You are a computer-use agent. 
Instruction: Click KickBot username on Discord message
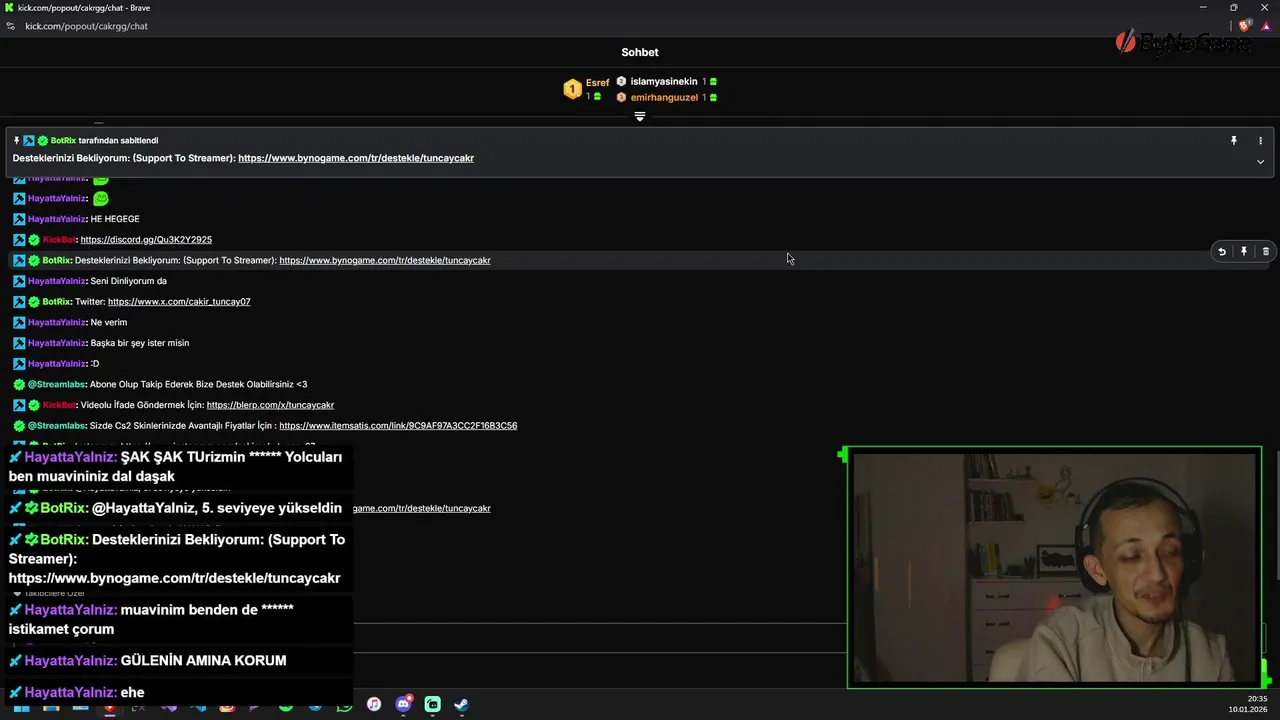[59, 240]
